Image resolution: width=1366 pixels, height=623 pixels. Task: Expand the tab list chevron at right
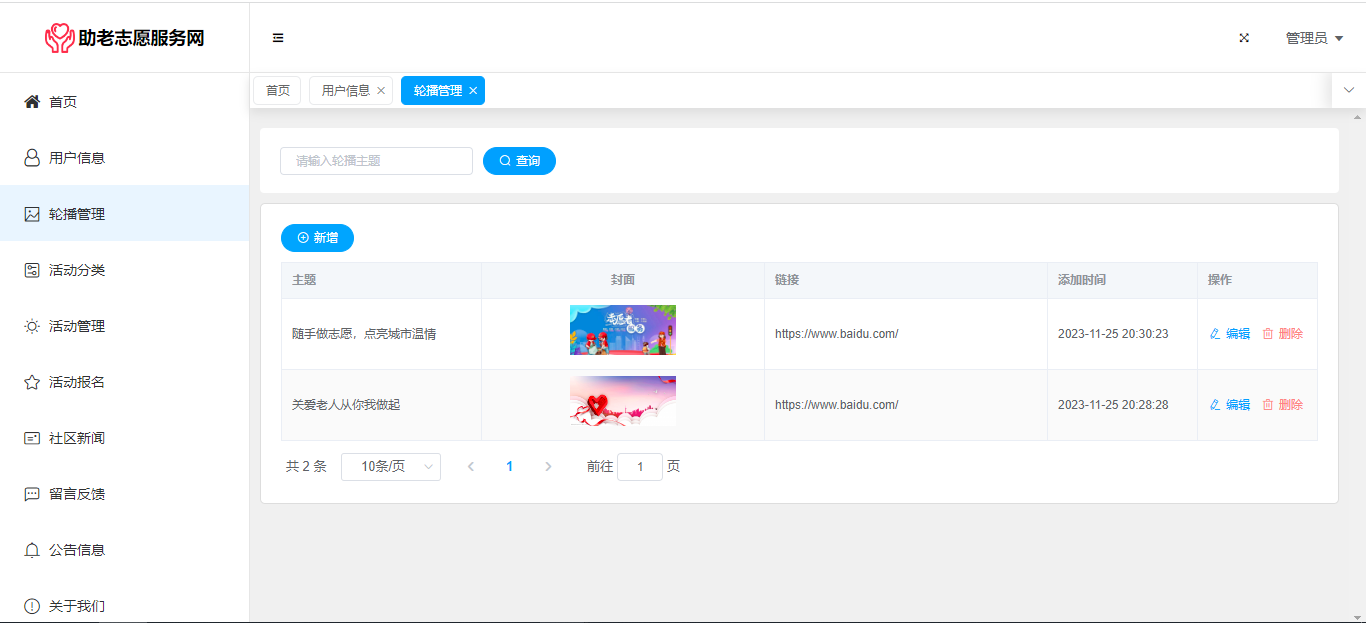tap(1349, 90)
